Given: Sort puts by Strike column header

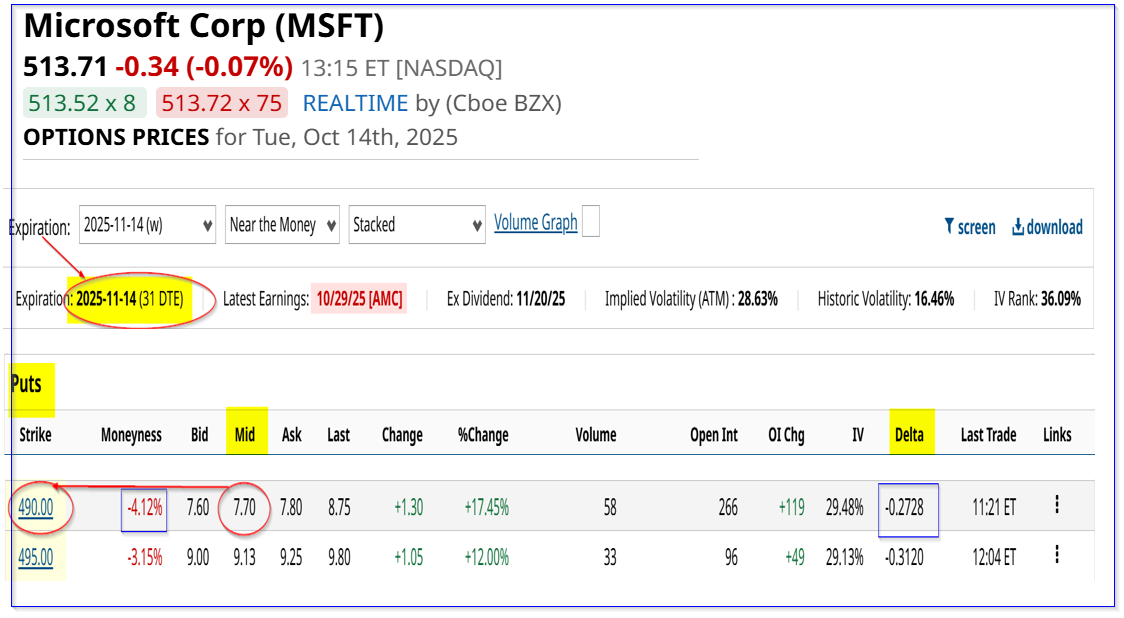Looking at the screenshot, I should [35, 435].
